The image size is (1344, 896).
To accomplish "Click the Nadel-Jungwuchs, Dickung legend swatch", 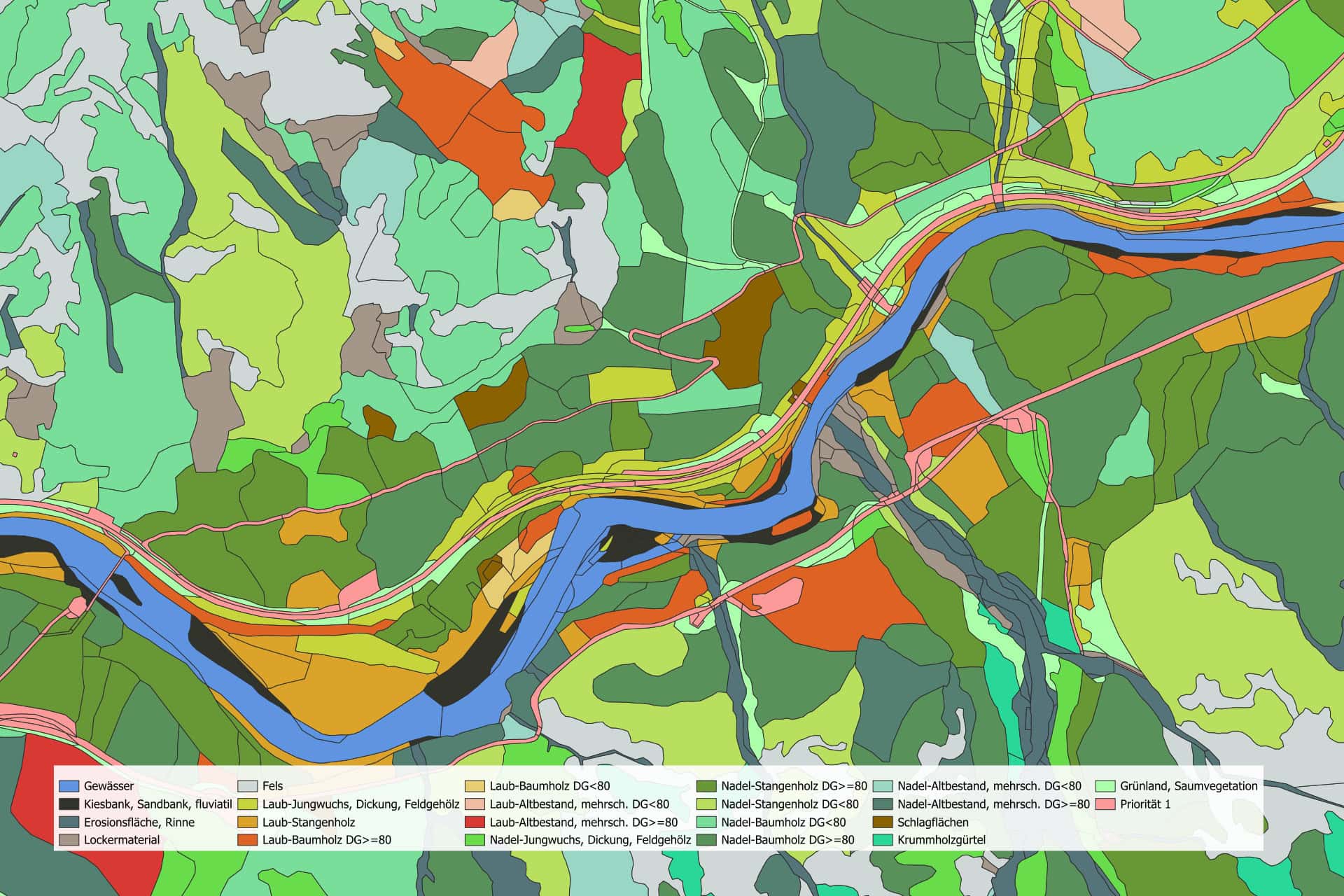I will 475,840.
